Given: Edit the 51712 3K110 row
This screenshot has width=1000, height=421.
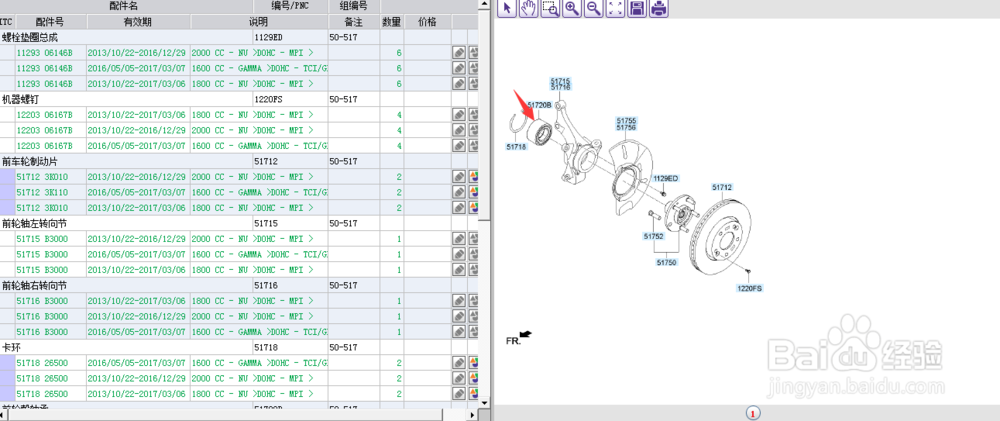Looking at the screenshot, I should pos(459,192).
